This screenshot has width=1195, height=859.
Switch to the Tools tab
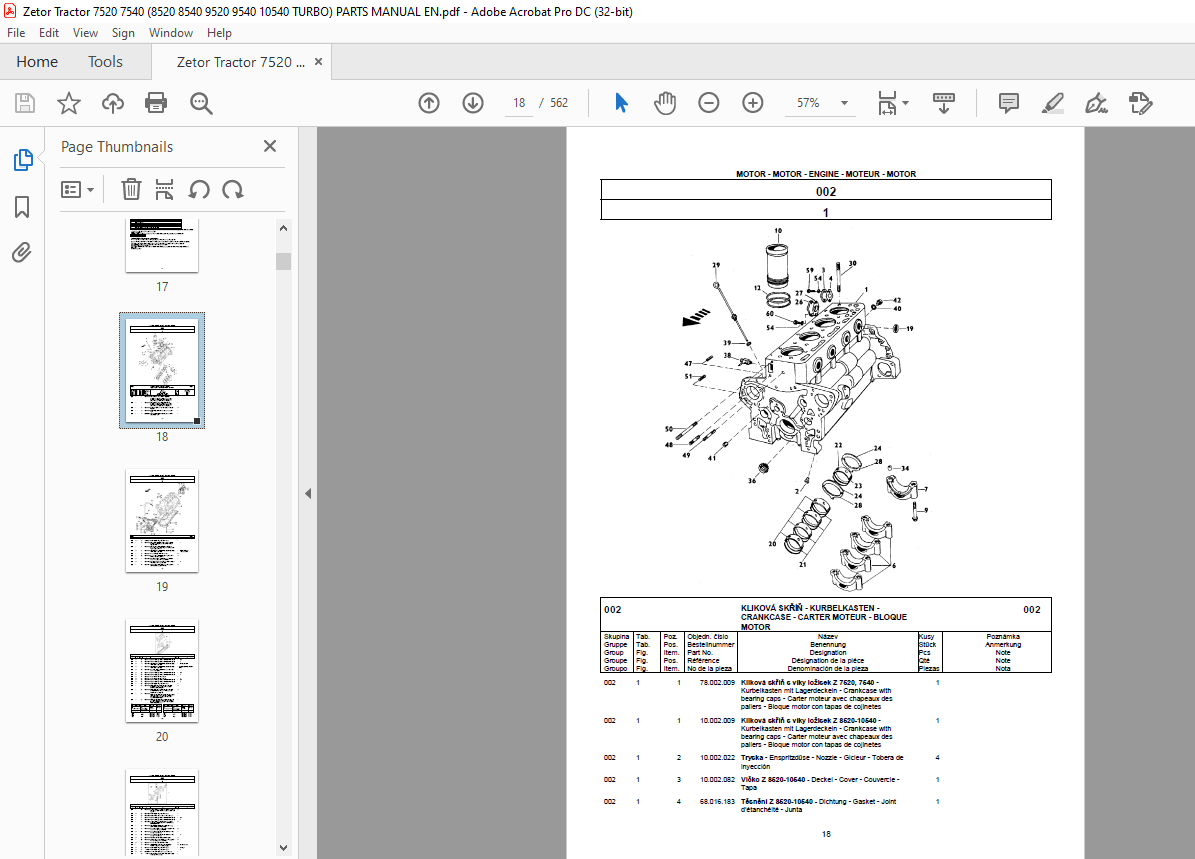[105, 62]
